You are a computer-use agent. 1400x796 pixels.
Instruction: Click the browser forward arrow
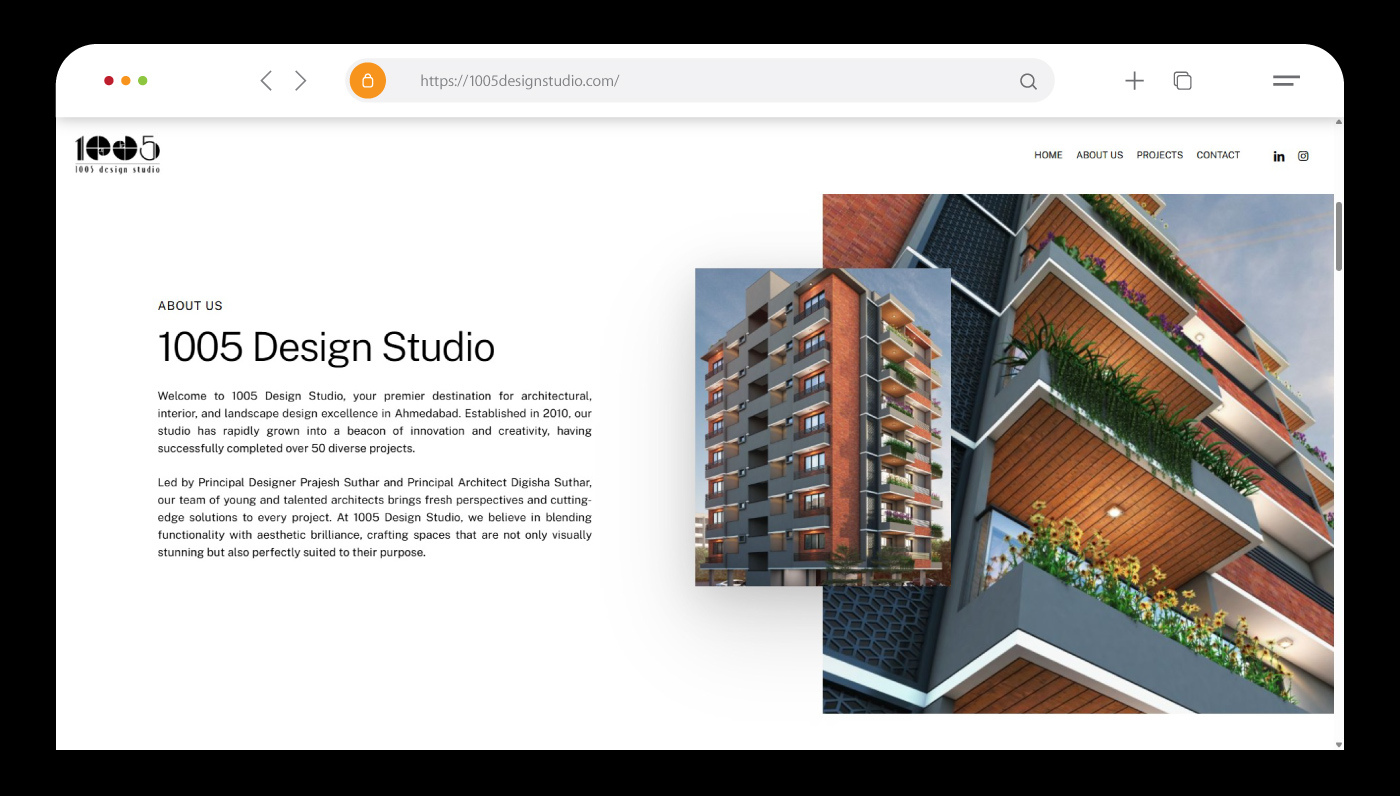[x=300, y=81]
